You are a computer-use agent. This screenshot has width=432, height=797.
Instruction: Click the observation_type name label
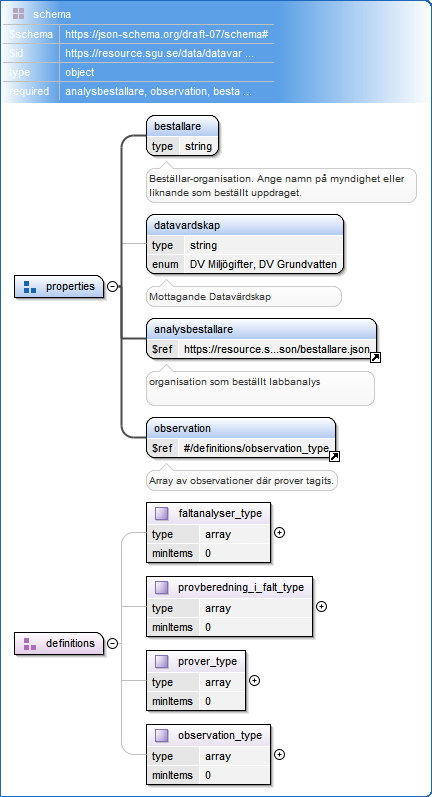[x=220, y=735]
